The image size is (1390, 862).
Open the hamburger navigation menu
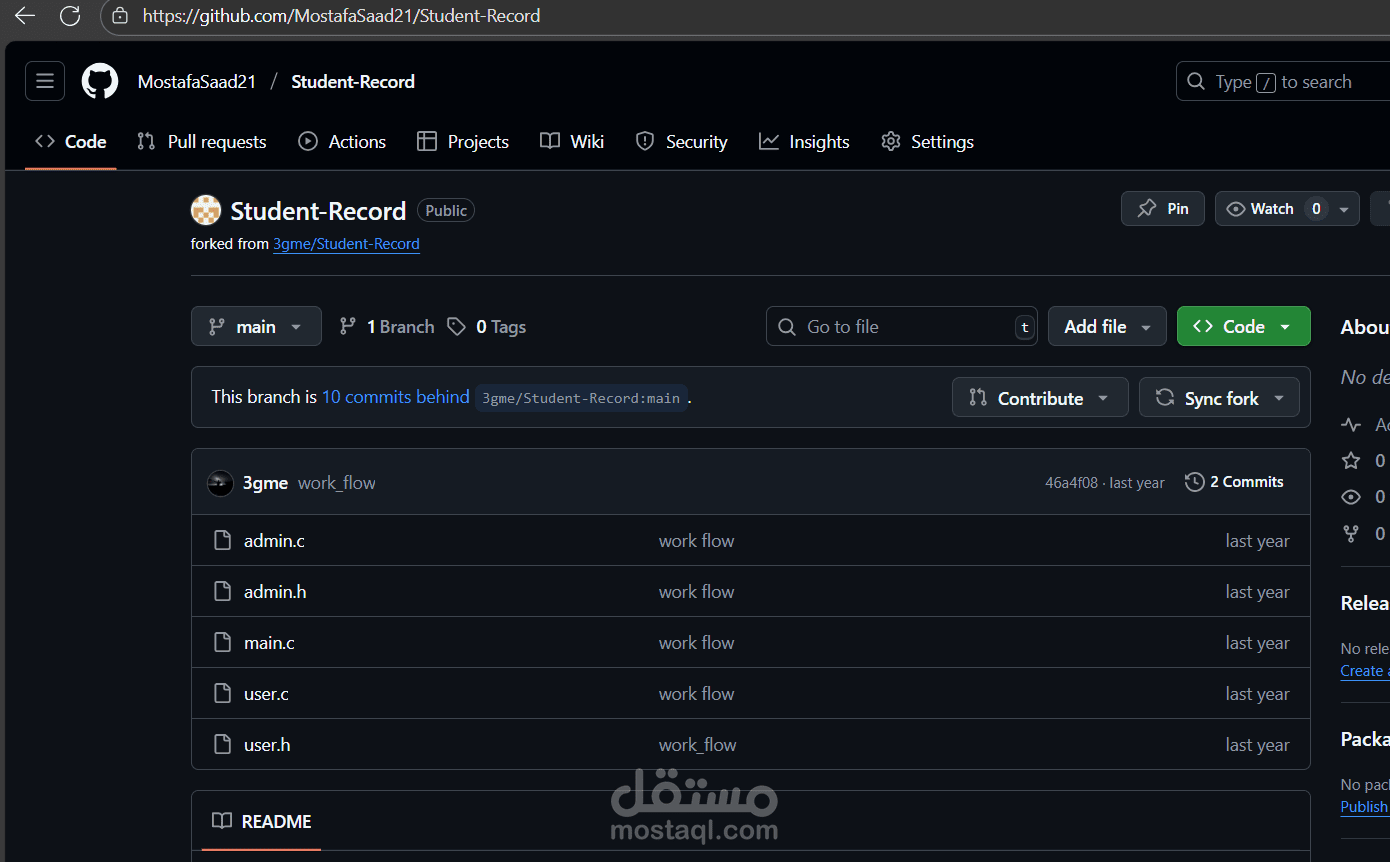45,81
